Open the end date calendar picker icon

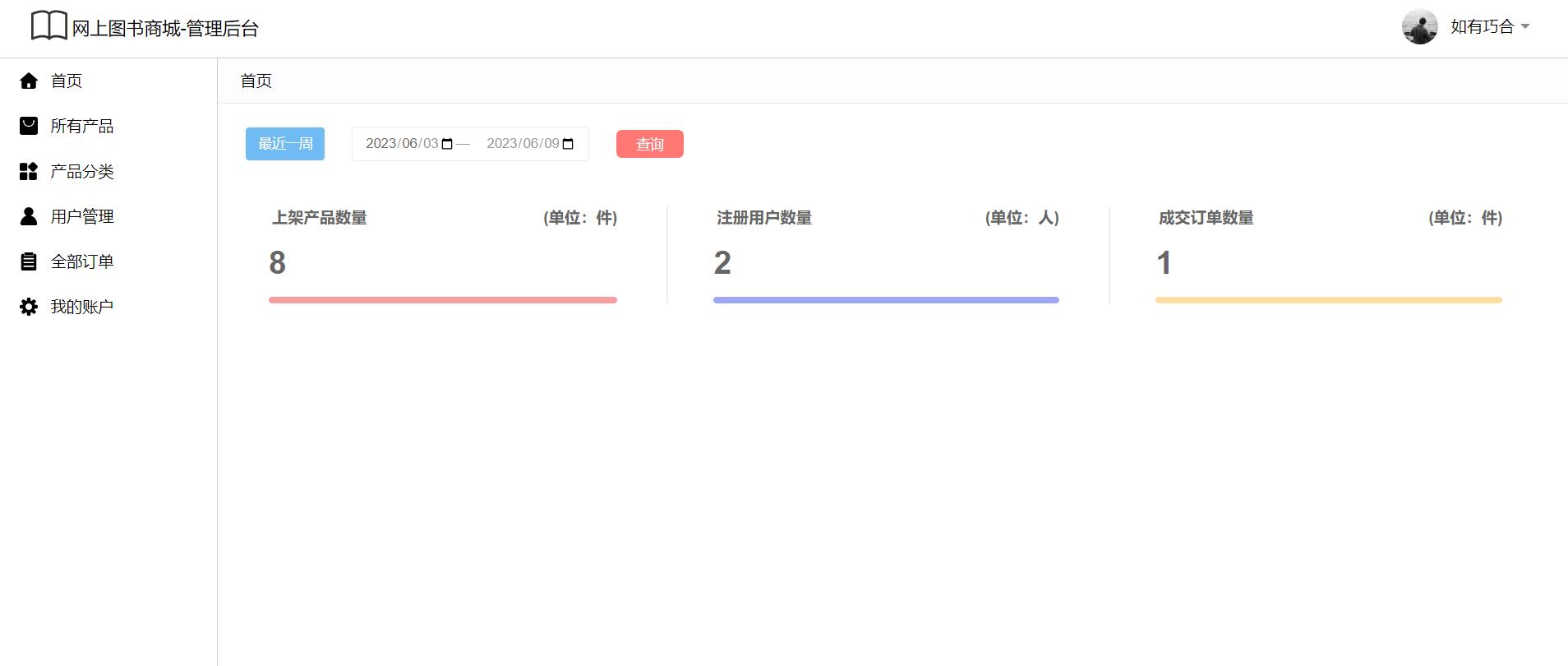point(568,144)
